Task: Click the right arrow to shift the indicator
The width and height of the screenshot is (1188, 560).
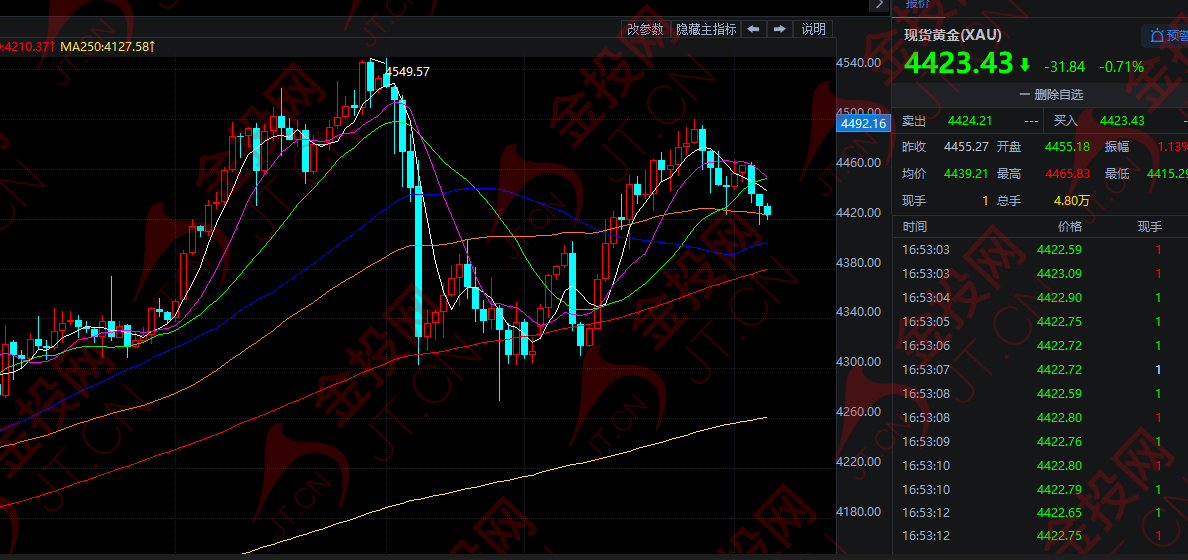Action: pyautogui.click(x=779, y=29)
